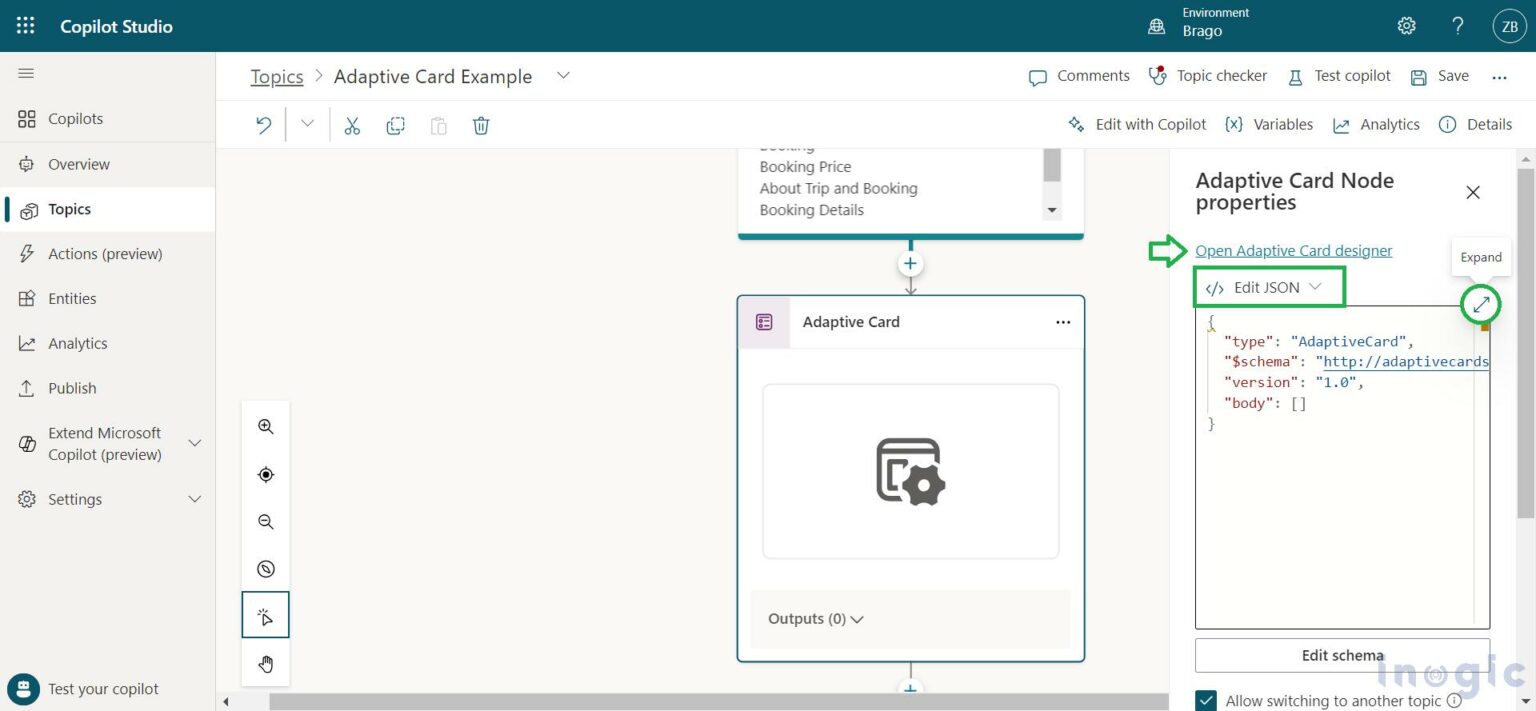This screenshot has height=711, width=1536.
Task: Zoom into the canvas using the magnifier icon
Action: tap(265, 426)
